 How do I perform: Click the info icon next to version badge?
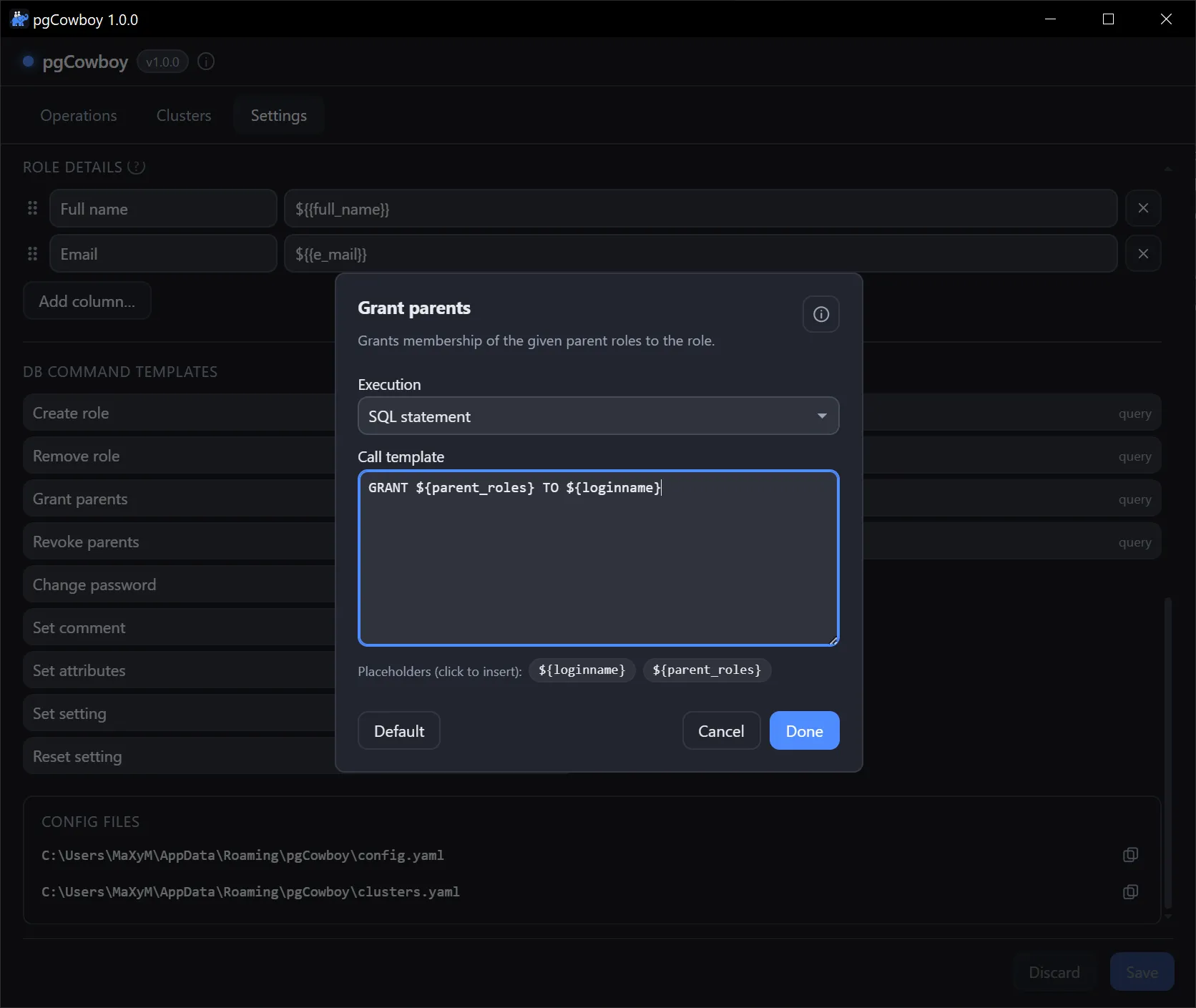[x=206, y=62]
